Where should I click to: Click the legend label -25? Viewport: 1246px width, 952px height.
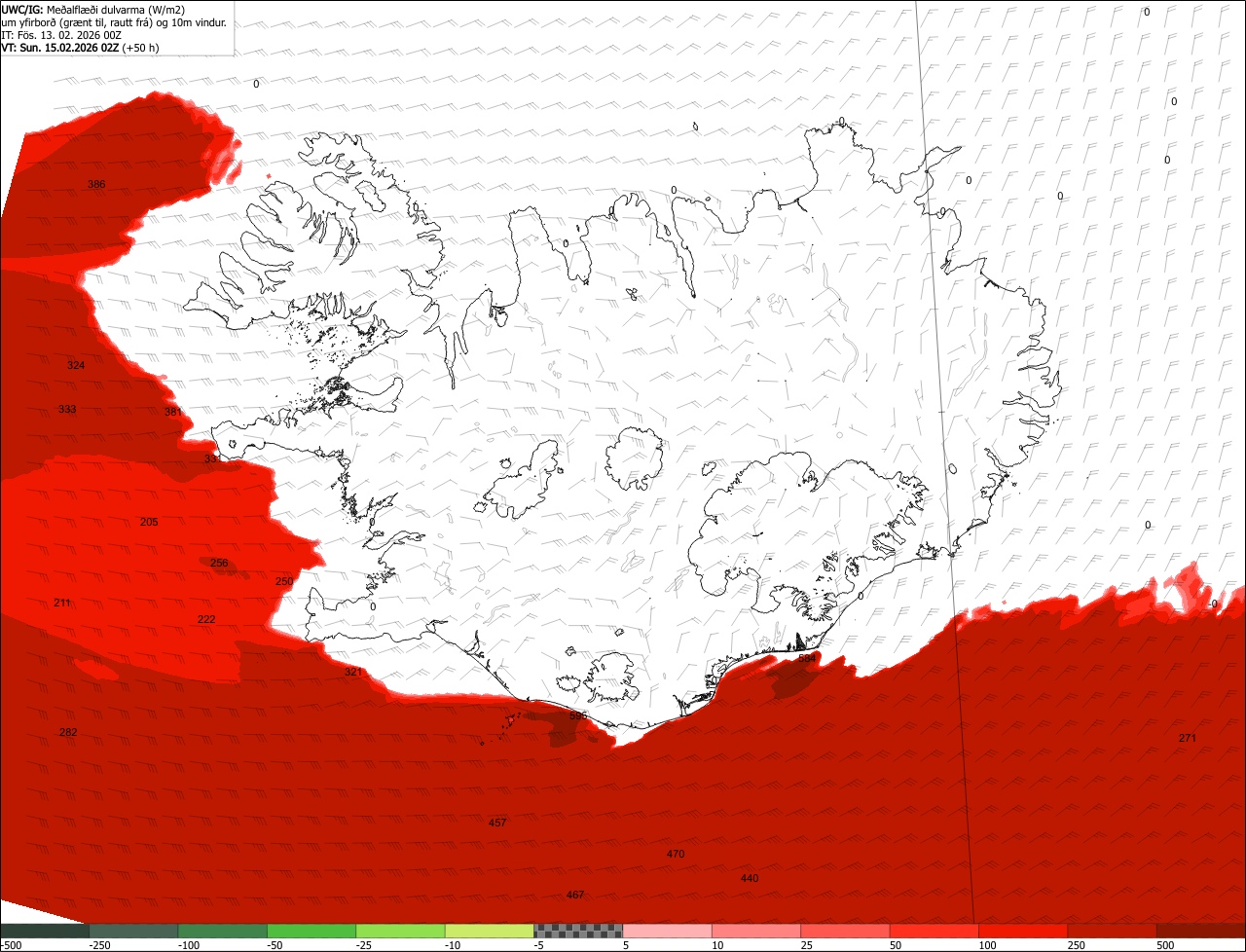(x=366, y=945)
